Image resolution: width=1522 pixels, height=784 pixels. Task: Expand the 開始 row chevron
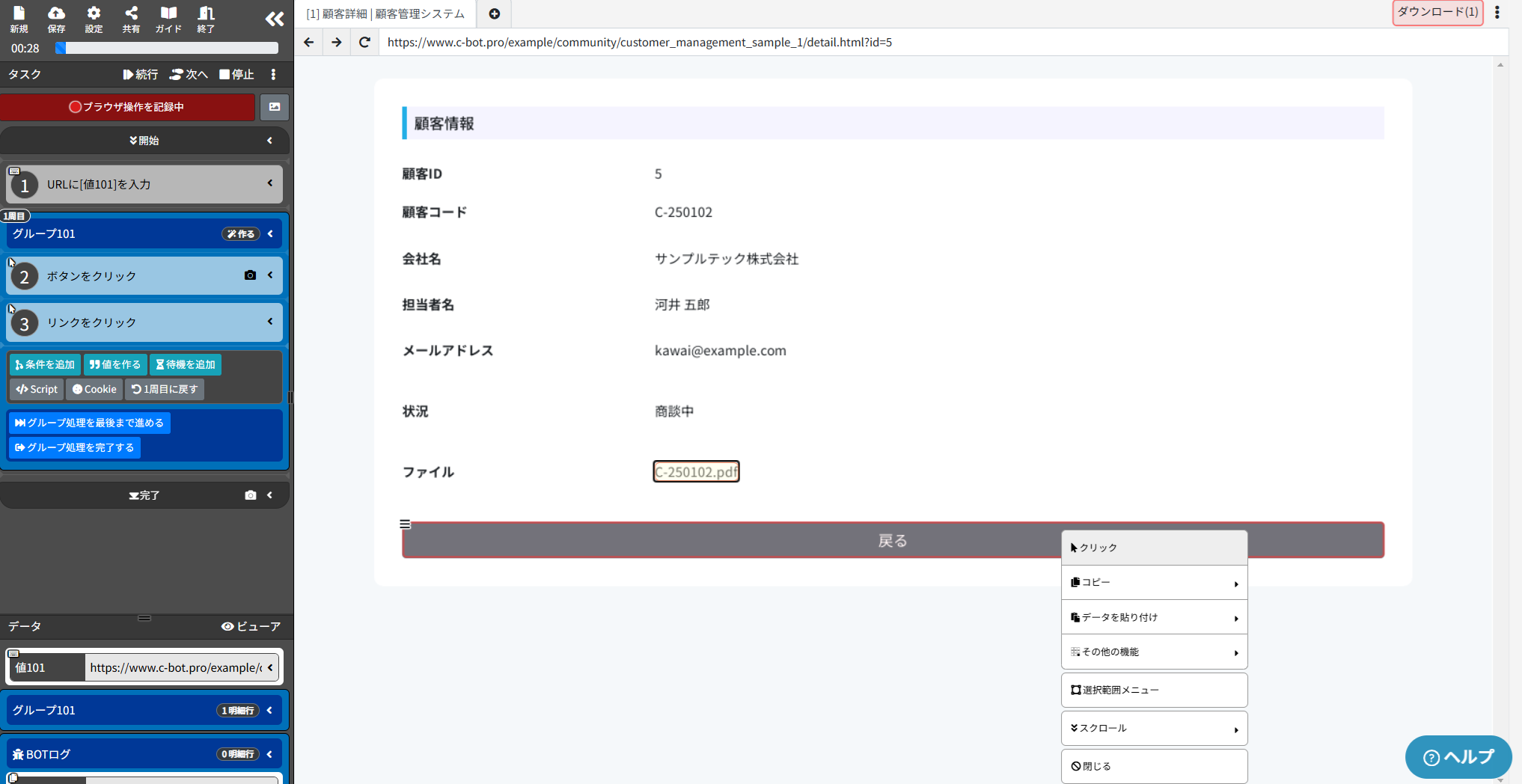point(269,141)
